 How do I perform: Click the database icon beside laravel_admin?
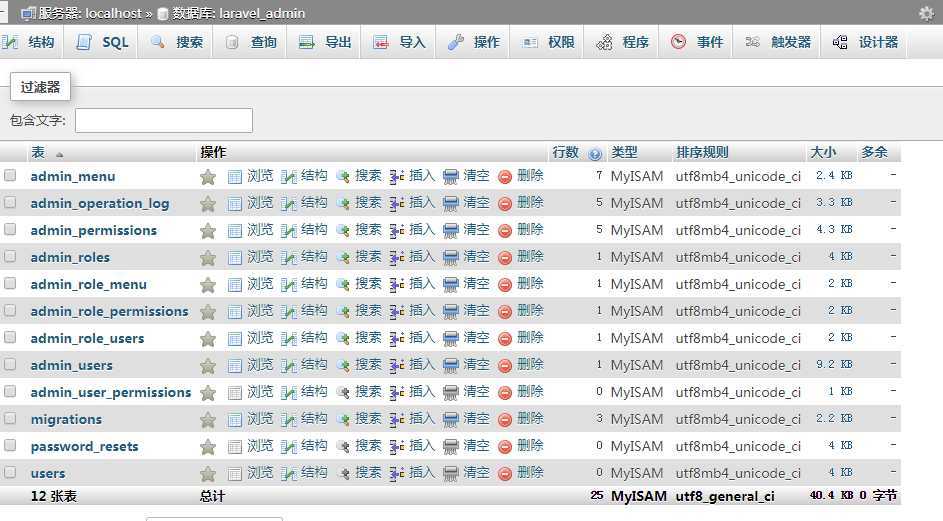point(162,13)
